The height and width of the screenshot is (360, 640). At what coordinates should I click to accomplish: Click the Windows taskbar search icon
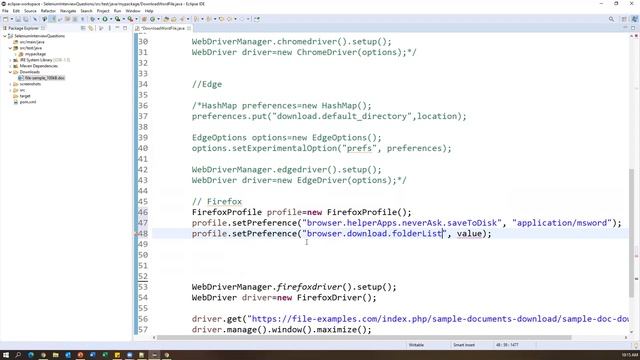18,355
